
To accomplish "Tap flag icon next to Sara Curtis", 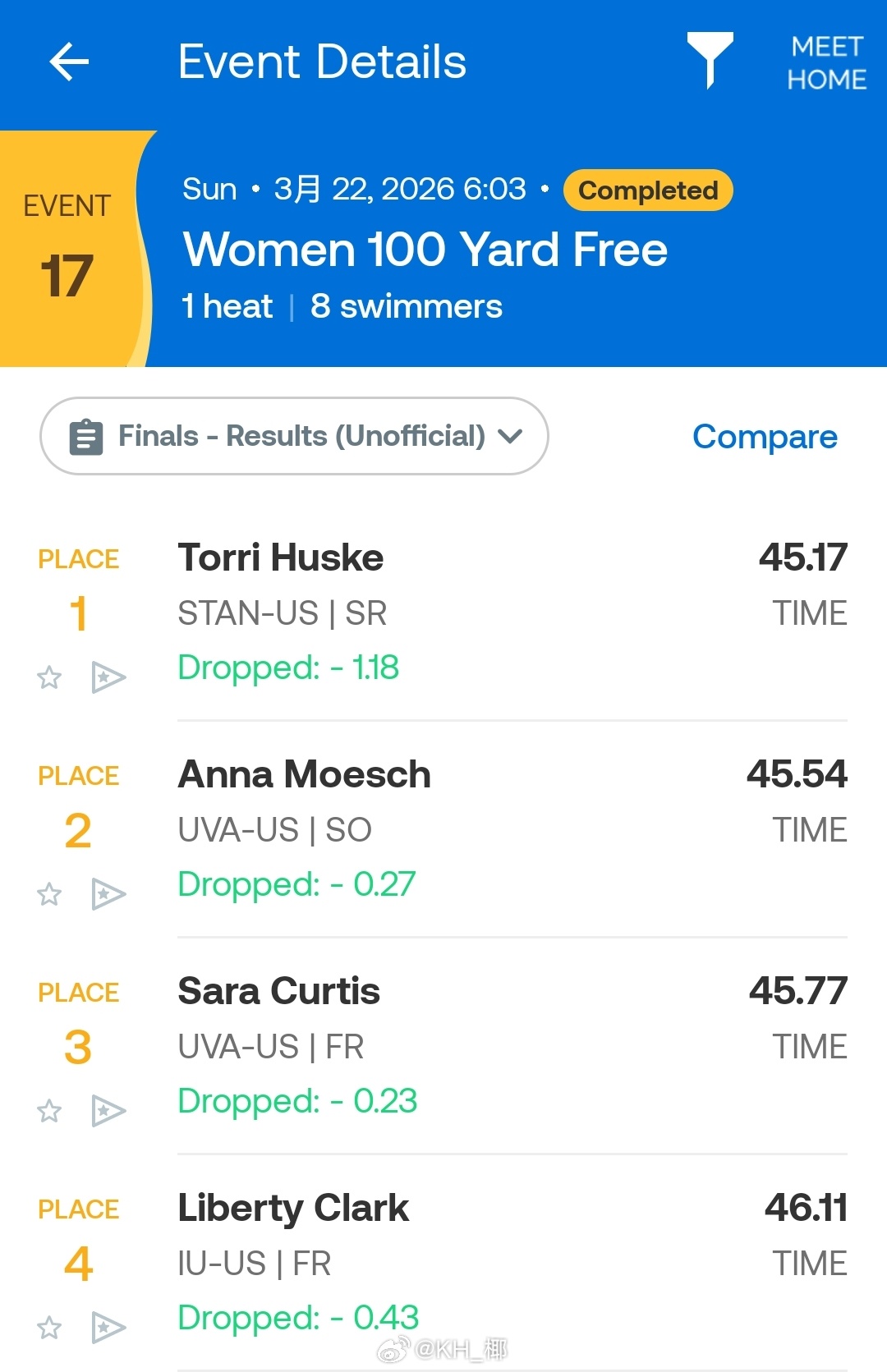I will pyautogui.click(x=108, y=1111).
